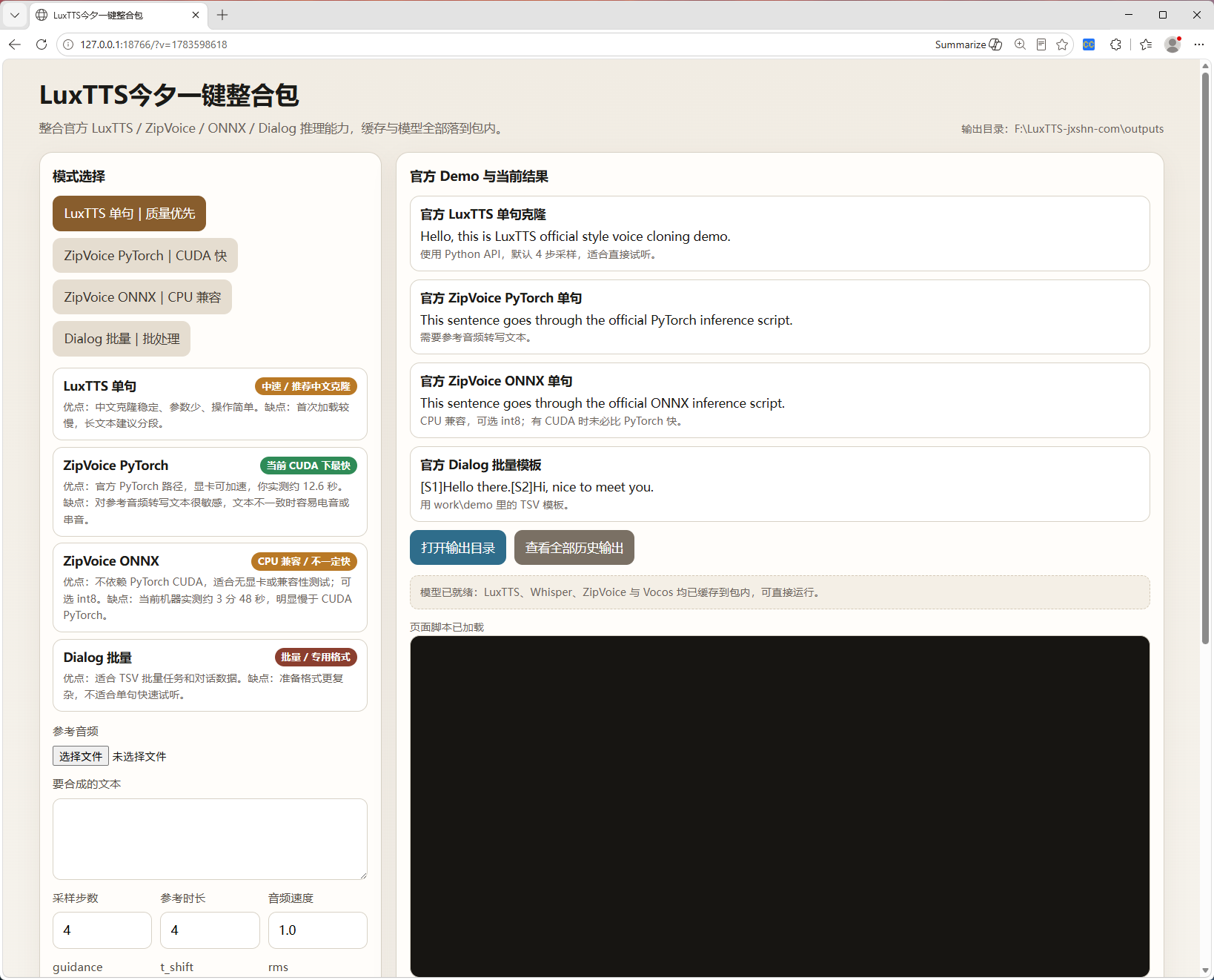The width and height of the screenshot is (1214, 980).
Task: Open the browser settings ellipsis menu
Action: (1199, 44)
